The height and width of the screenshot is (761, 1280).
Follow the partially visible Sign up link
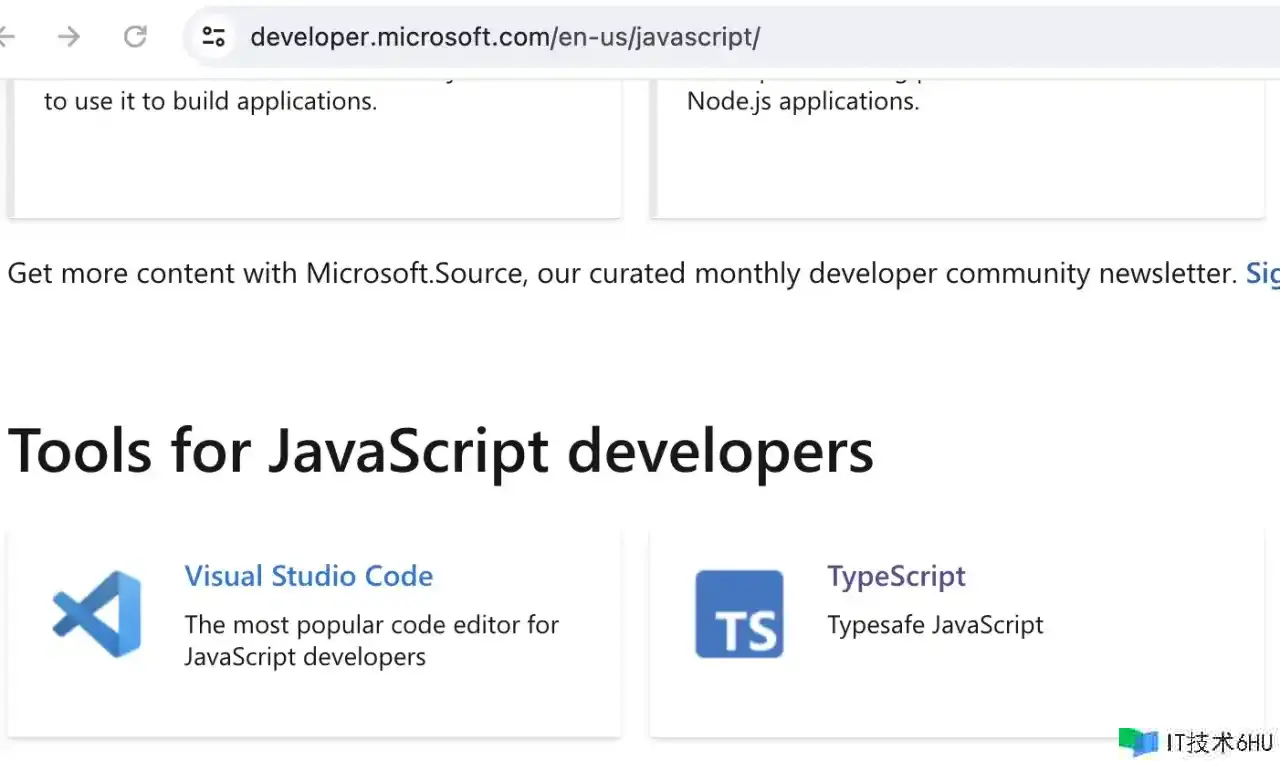click(x=1262, y=273)
